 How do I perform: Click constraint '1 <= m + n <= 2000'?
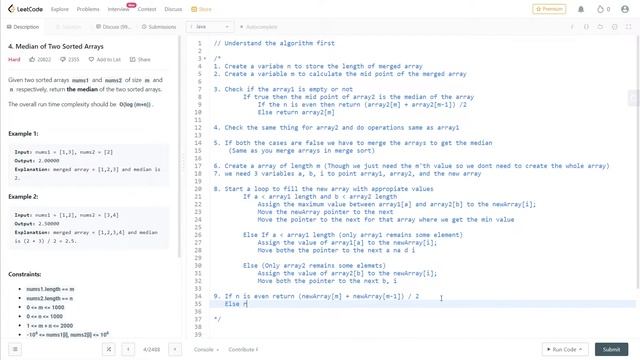tap(50, 326)
